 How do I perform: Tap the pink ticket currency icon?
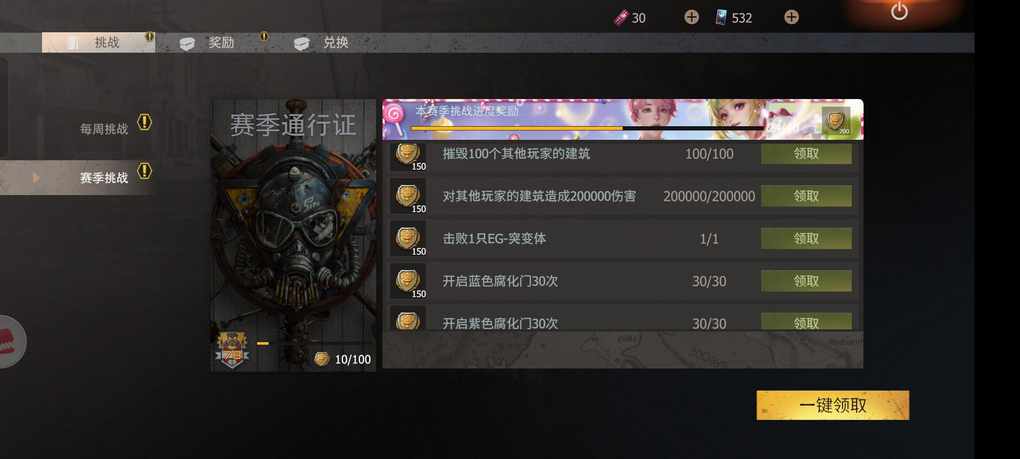[x=621, y=18]
